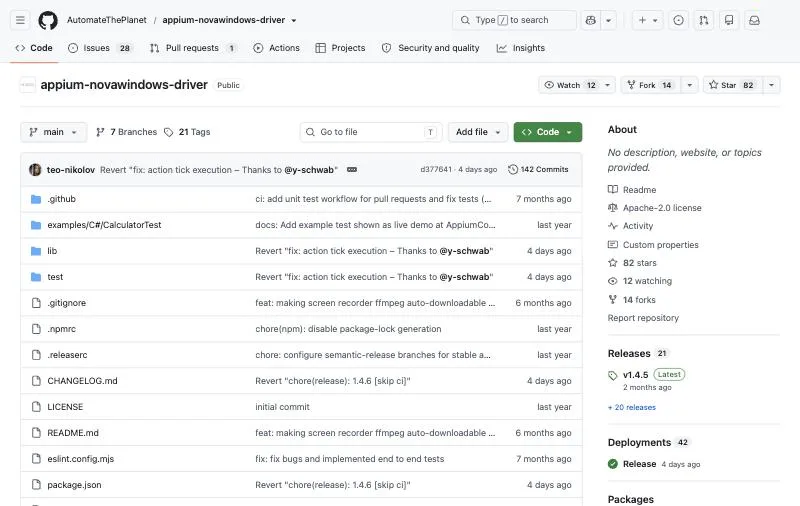Switch to the Actions tab
This screenshot has height=506, width=800.
(277, 48)
